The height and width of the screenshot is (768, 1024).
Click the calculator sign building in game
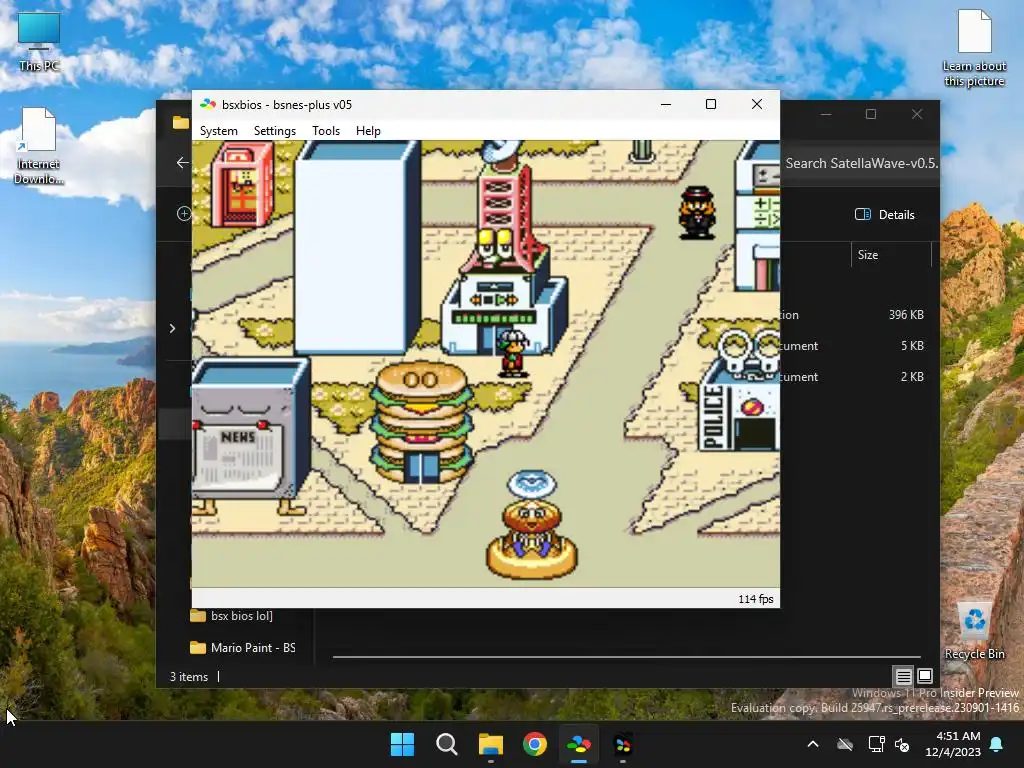758,217
